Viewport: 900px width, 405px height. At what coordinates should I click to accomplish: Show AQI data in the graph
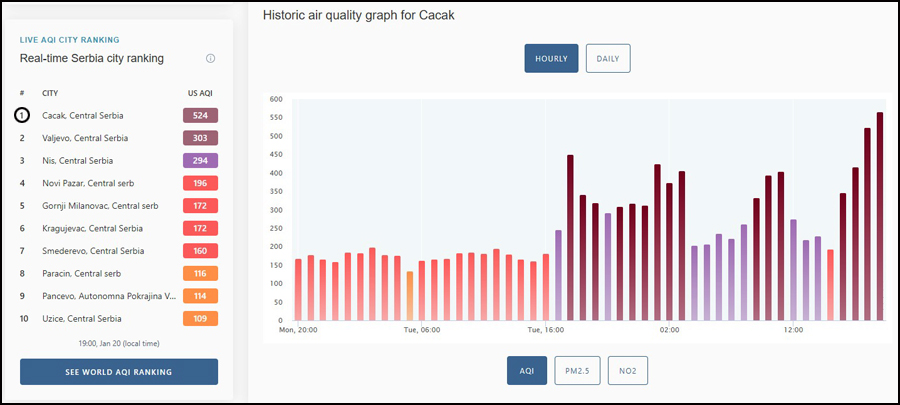[526, 371]
